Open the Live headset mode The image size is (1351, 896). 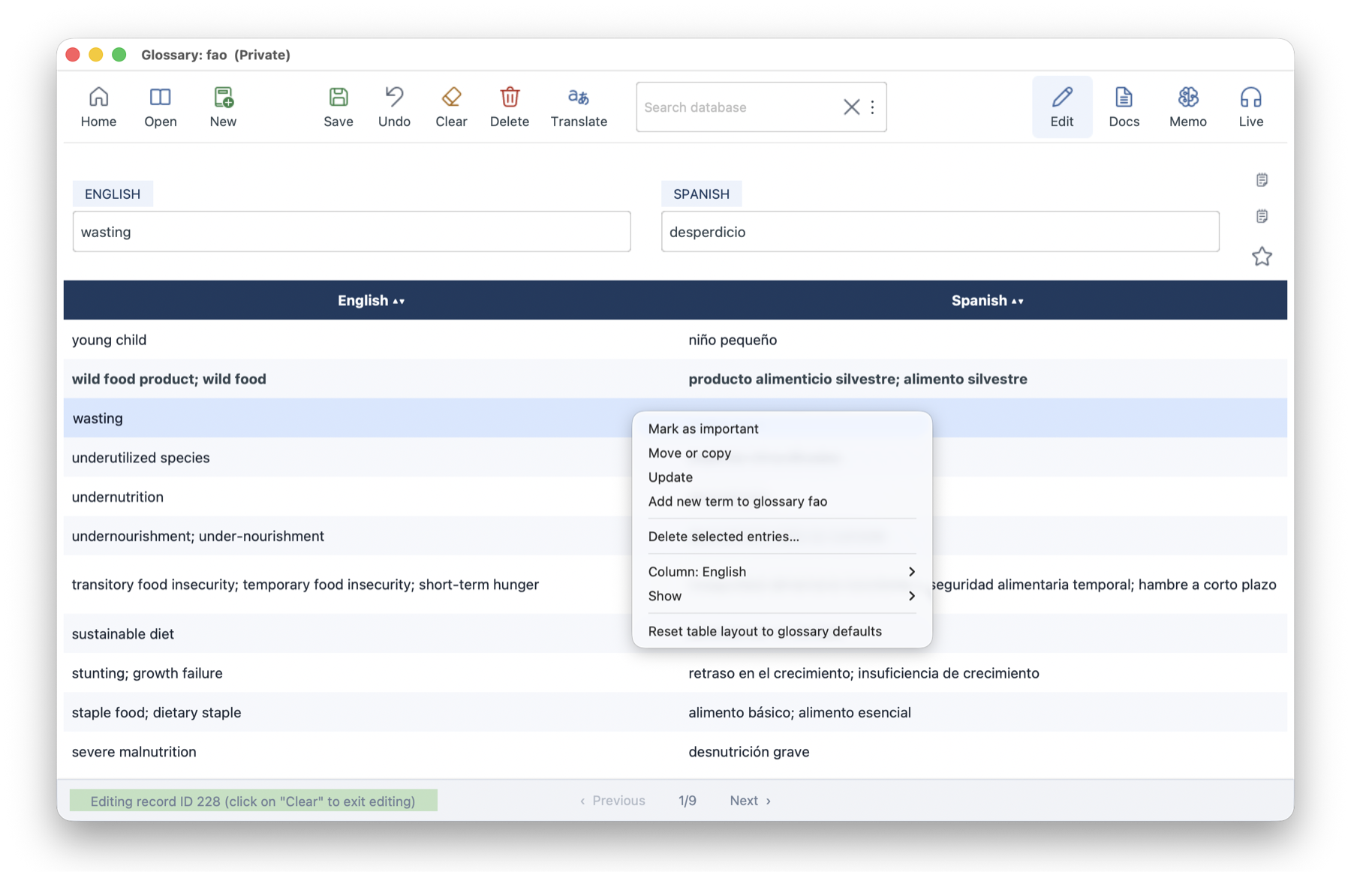click(x=1251, y=107)
